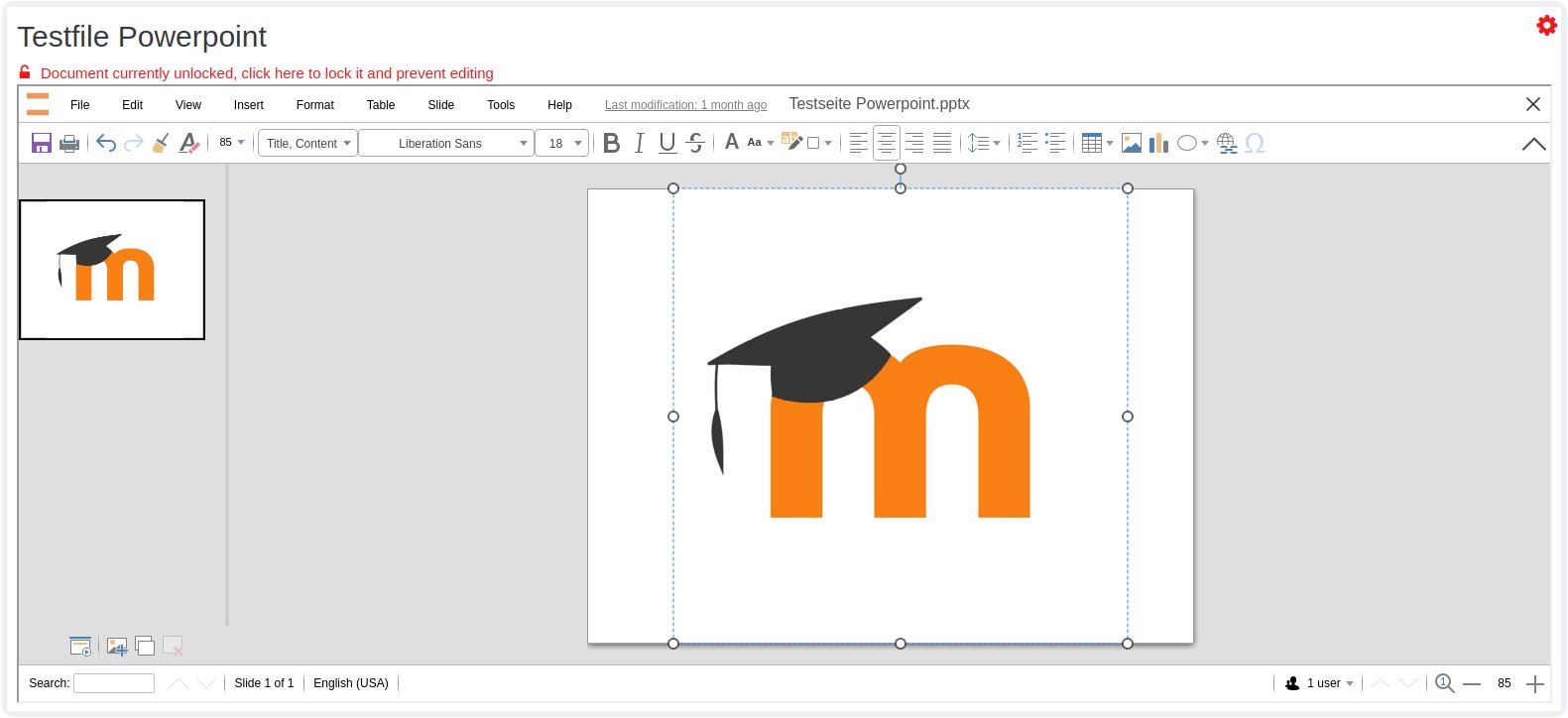Start the fullscreen presentation

(80, 647)
